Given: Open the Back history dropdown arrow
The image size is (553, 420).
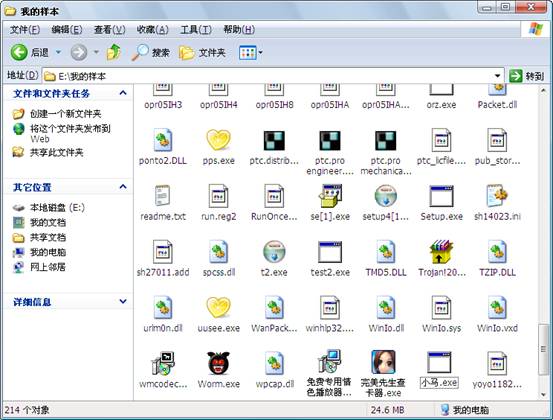Looking at the screenshot, I should [58, 52].
